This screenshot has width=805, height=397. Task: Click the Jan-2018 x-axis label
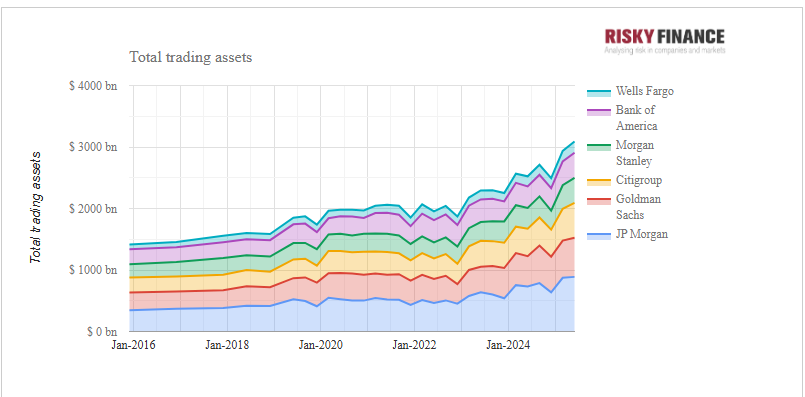[x=227, y=345]
